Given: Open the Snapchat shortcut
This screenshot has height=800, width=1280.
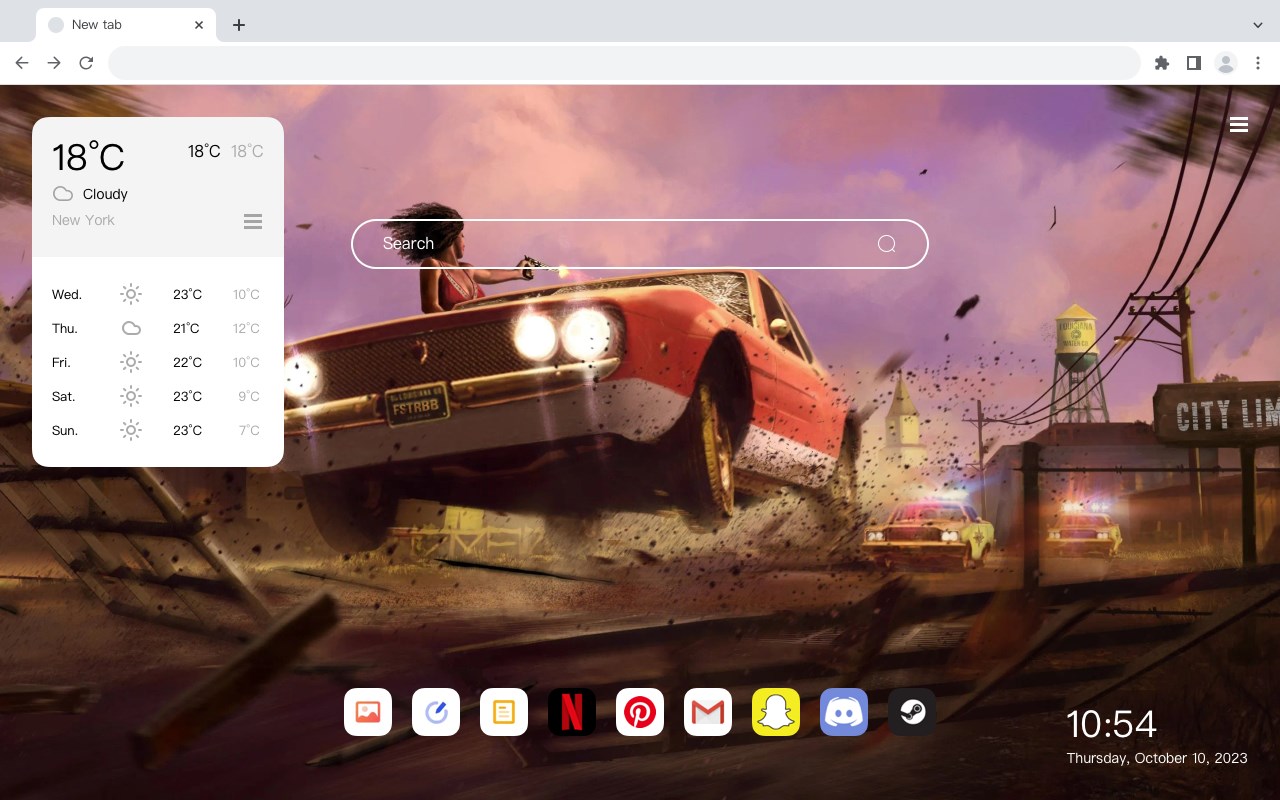Looking at the screenshot, I should point(776,712).
